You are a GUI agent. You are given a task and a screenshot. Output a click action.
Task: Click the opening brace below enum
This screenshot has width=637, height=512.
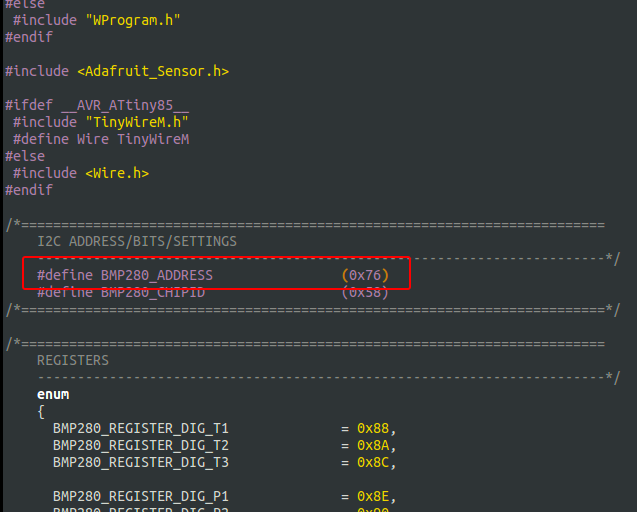tap(41, 411)
